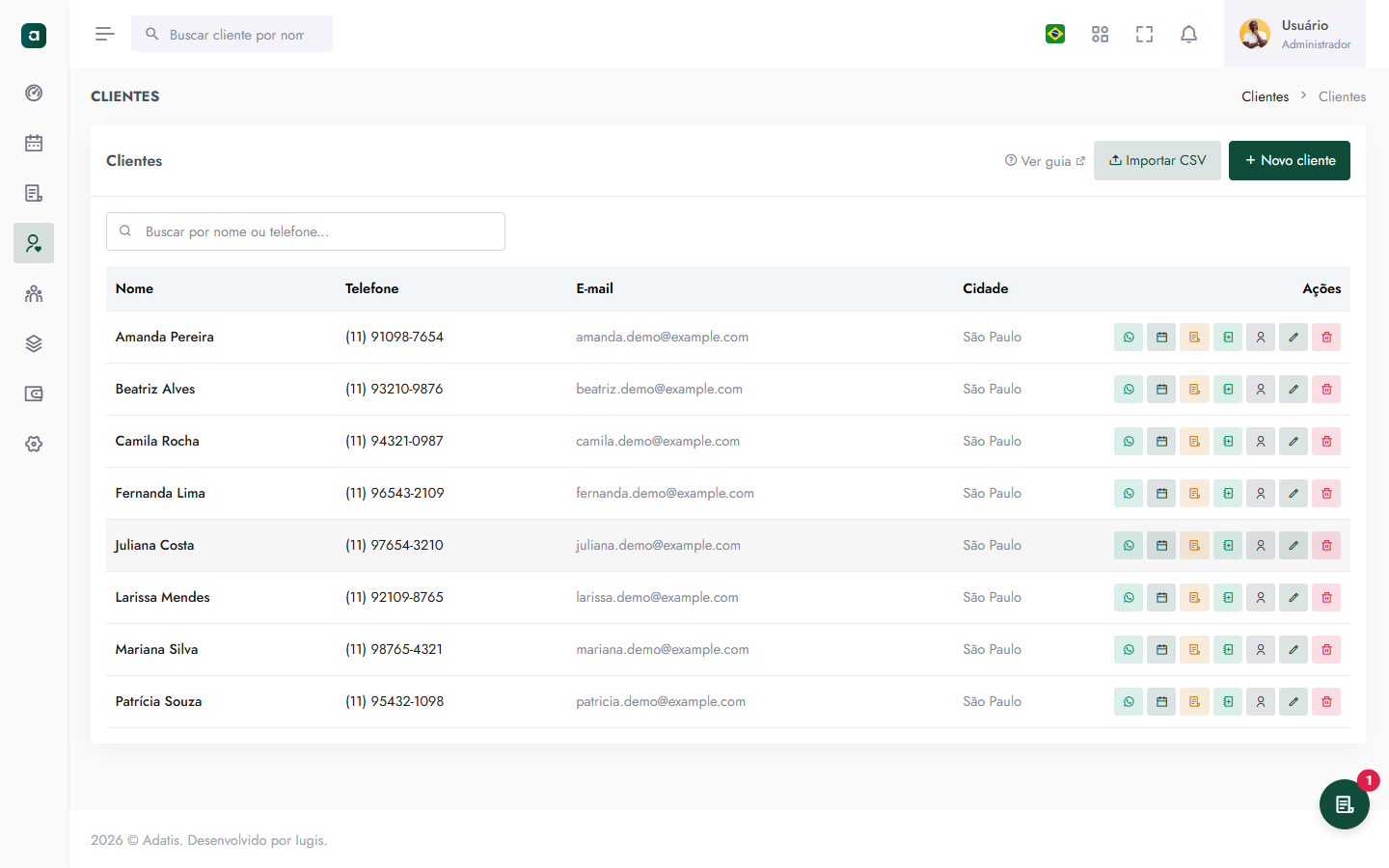1389x868 pixels.
Task: Open settings gear icon in sidebar
Action: click(x=34, y=444)
